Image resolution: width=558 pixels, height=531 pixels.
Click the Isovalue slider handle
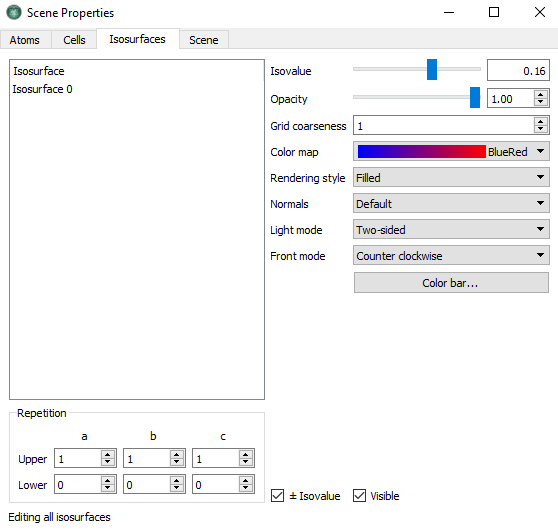[432, 70]
